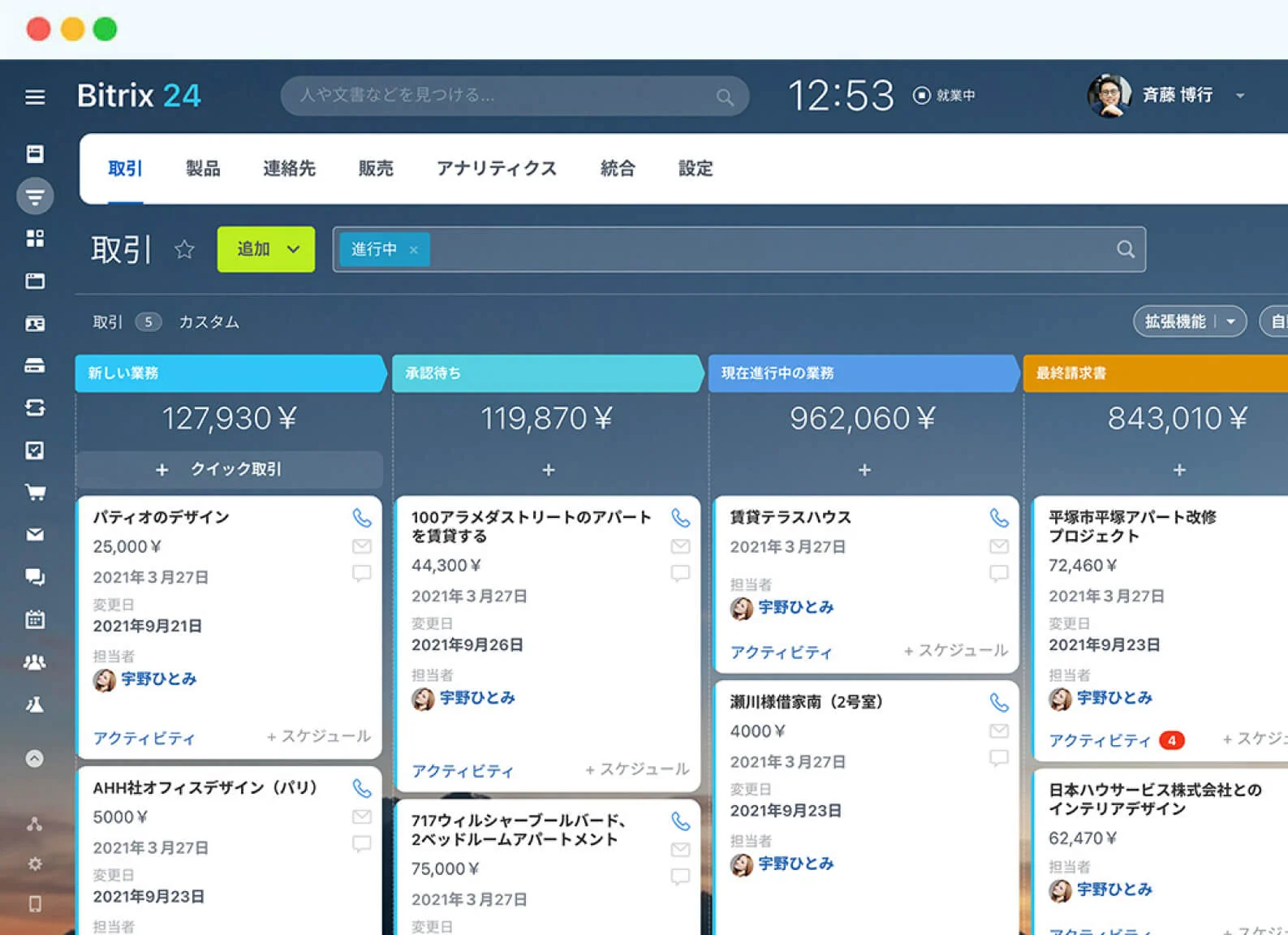The image size is (1288, 935).
Task: Select the カスタム view
Action: [209, 322]
